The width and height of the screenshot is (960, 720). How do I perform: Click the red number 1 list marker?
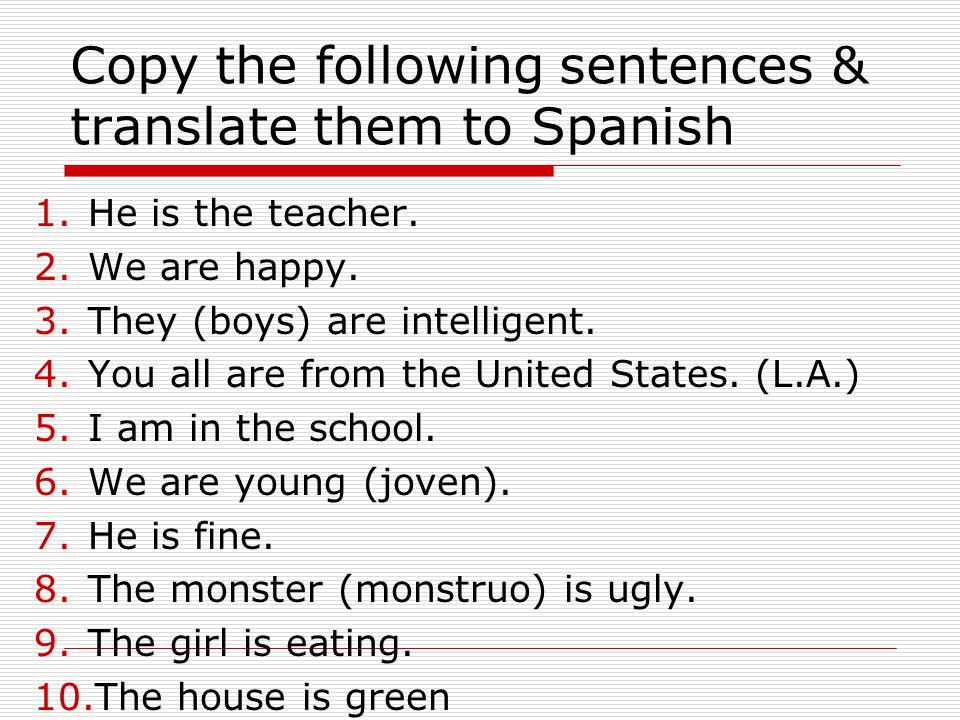click(51, 214)
